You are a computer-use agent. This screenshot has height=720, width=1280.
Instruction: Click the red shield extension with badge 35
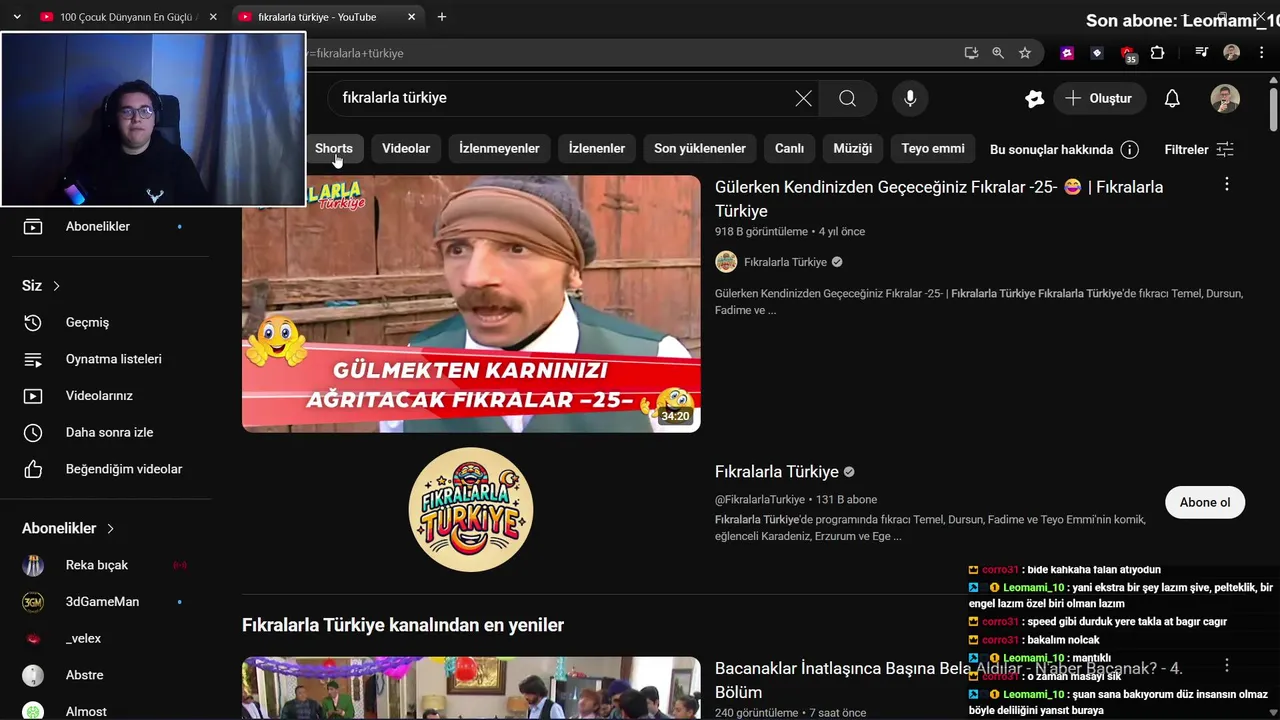(x=1128, y=54)
